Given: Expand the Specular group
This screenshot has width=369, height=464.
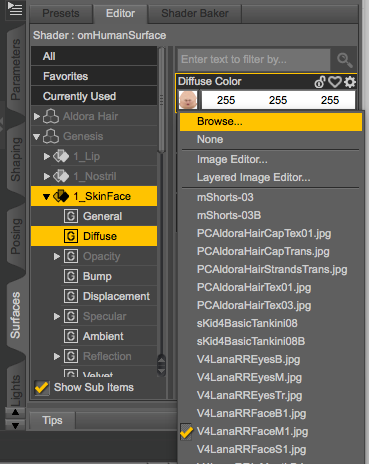Looking at the screenshot, I should click(x=57, y=316).
